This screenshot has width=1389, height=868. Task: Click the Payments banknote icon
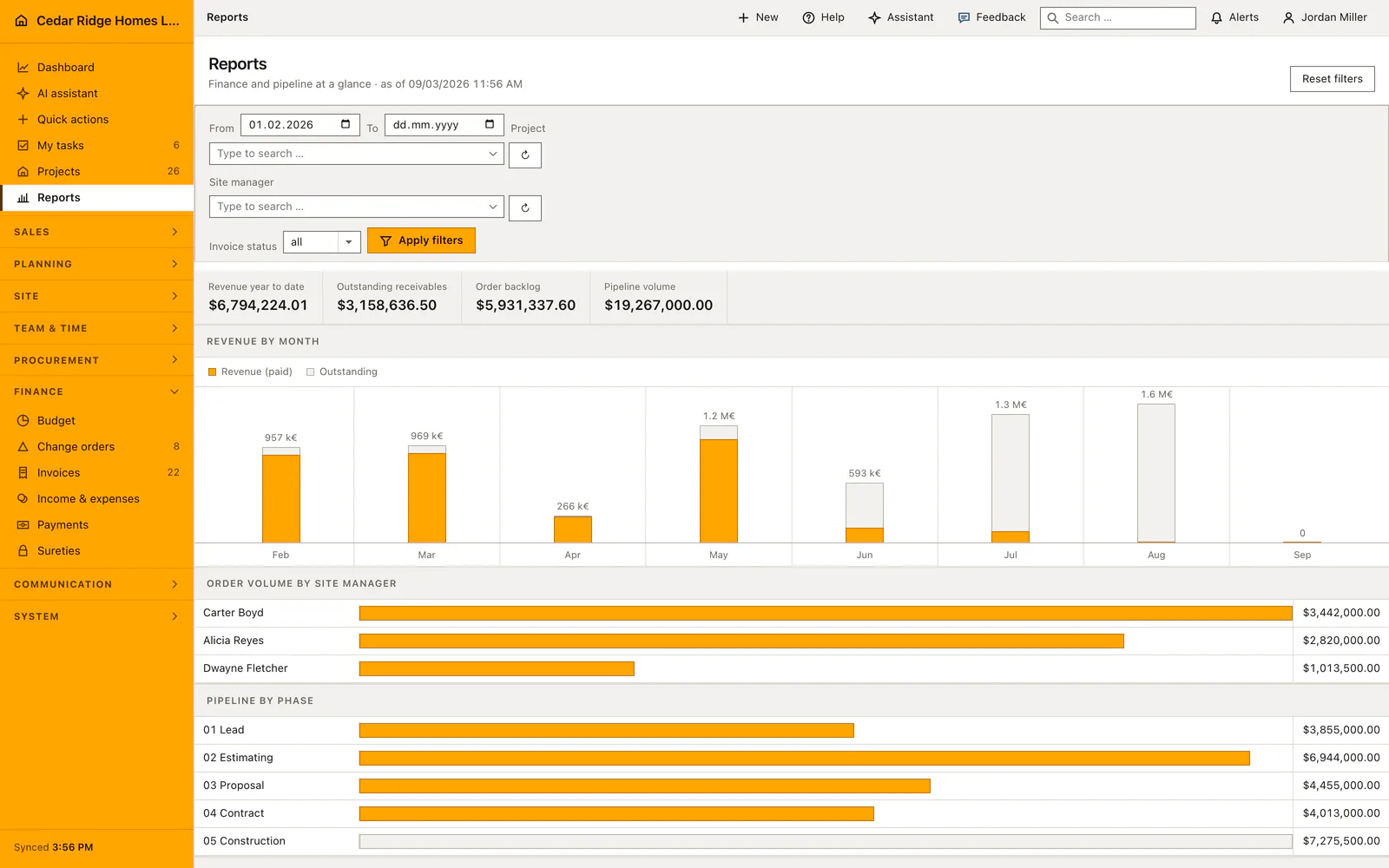click(x=23, y=525)
